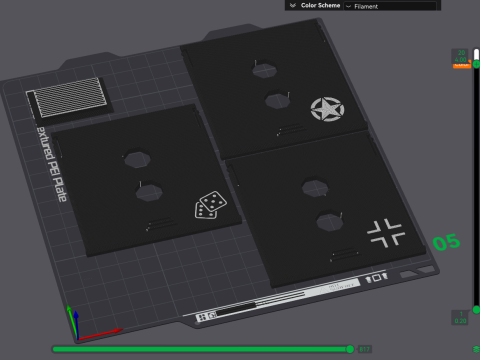The height and width of the screenshot is (360, 480).
Task: Open the Filament color scheme dropdown
Action: click(390, 6)
